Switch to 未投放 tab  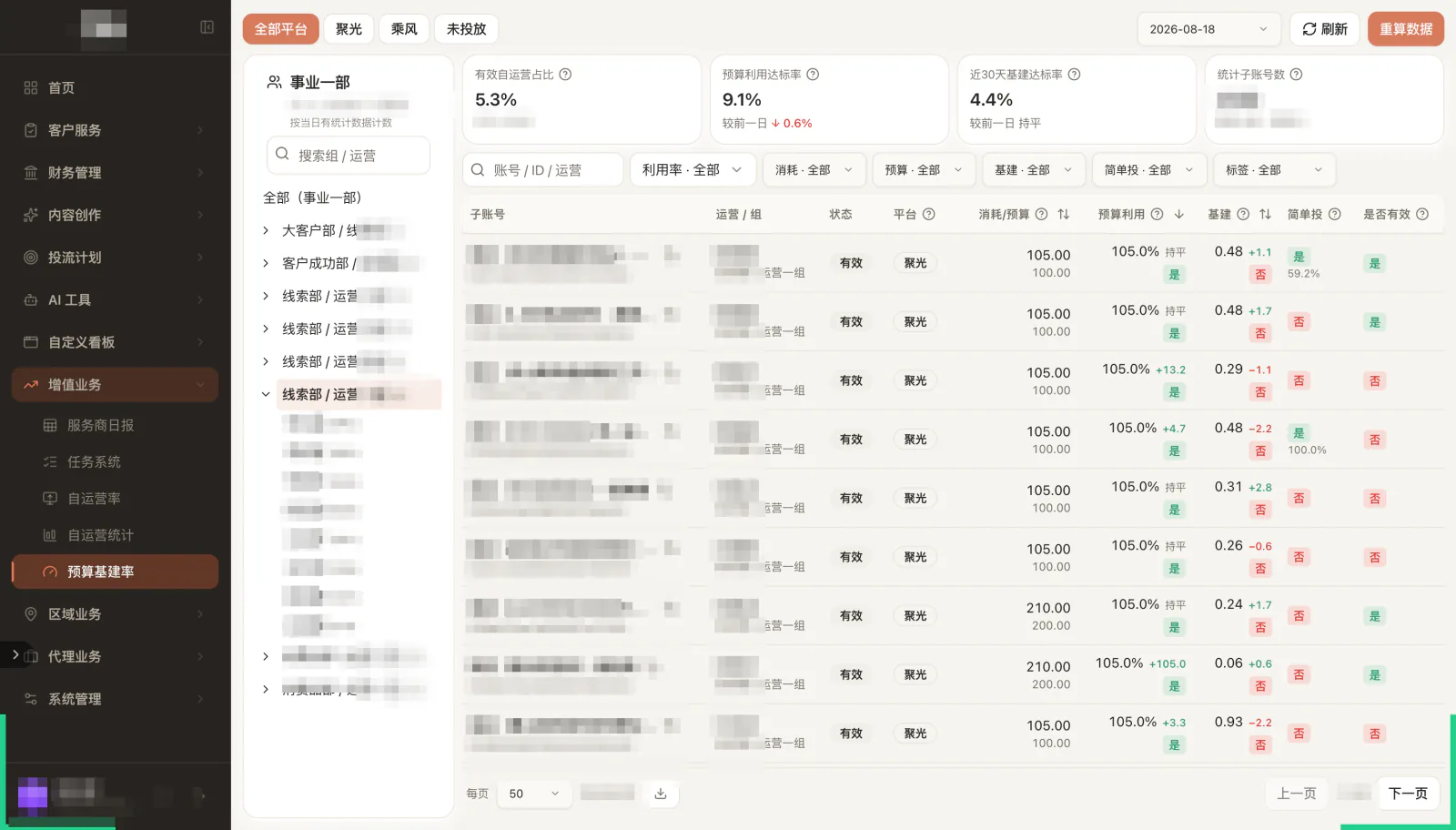pyautogui.click(x=466, y=29)
